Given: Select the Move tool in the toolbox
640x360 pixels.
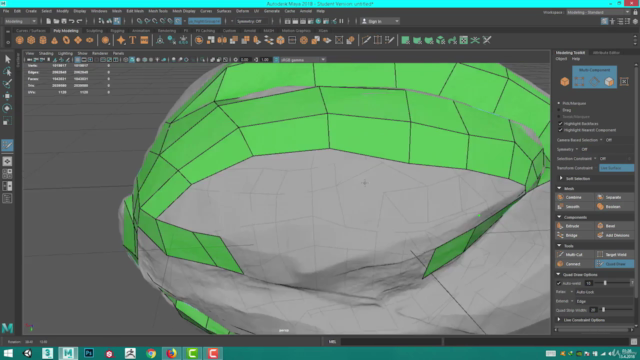Looking at the screenshot, I should [x=7, y=96].
